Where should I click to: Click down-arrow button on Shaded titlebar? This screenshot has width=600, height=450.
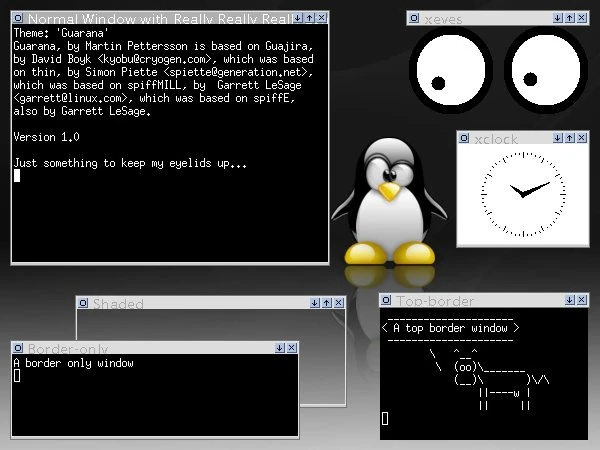[x=315, y=303]
